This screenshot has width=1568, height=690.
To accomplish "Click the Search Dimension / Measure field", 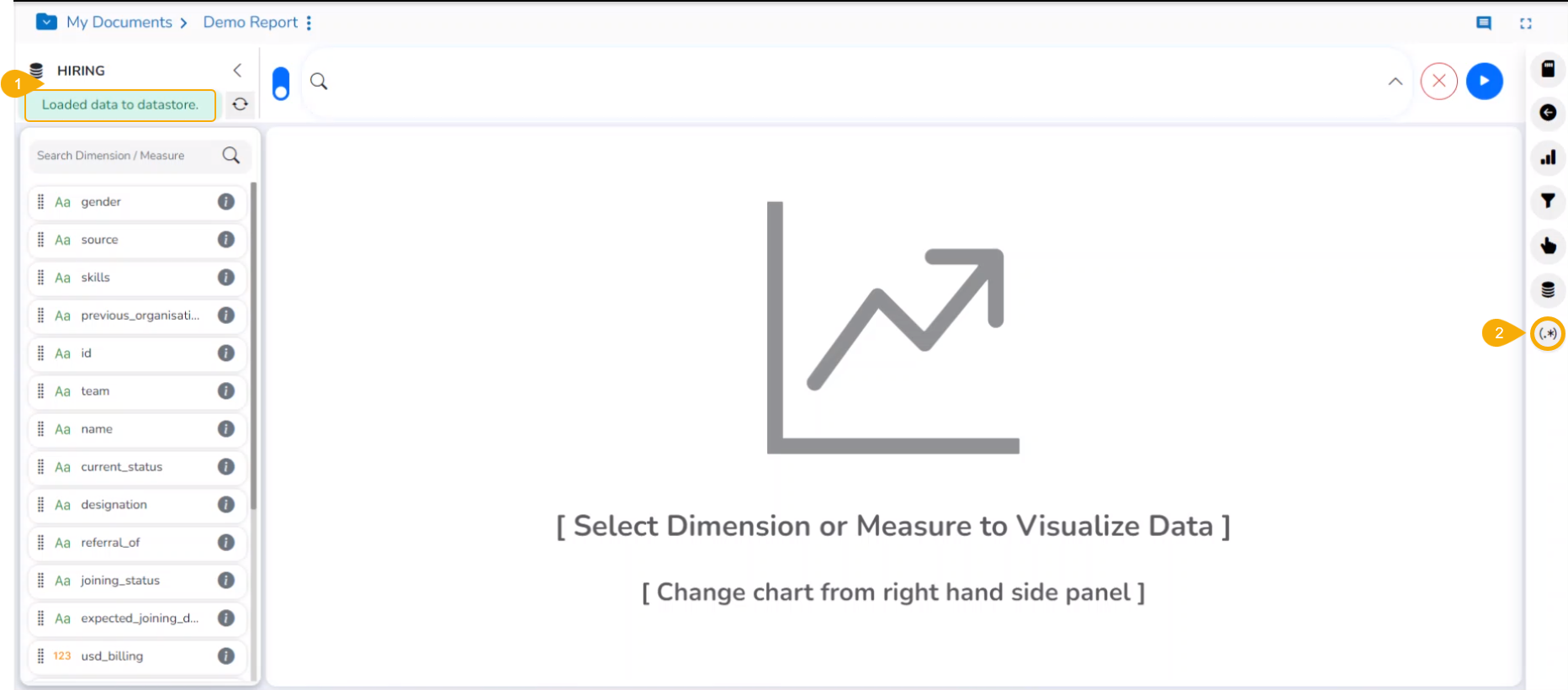I will [x=126, y=156].
